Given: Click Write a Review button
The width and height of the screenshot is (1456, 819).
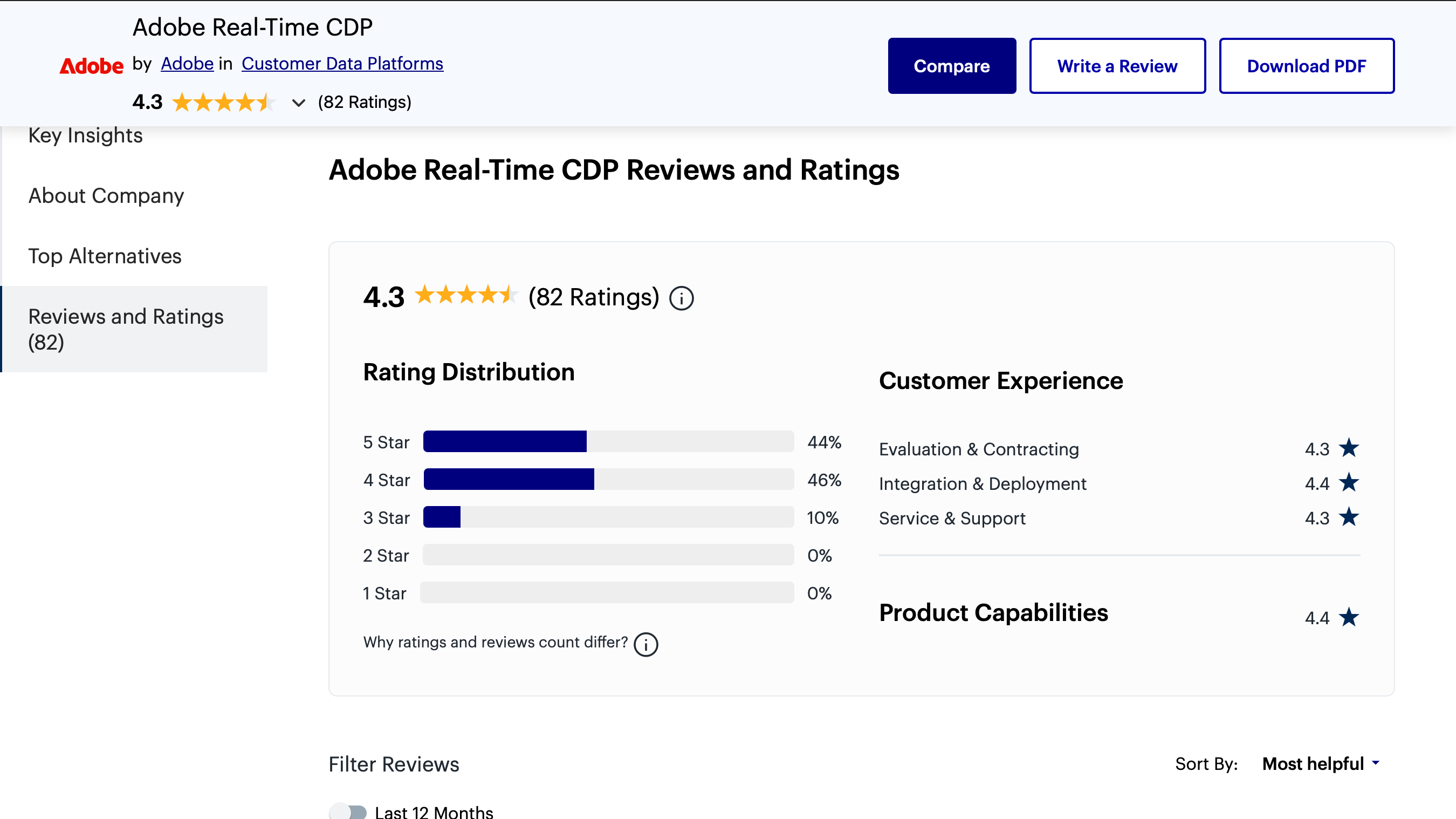Looking at the screenshot, I should (x=1117, y=66).
